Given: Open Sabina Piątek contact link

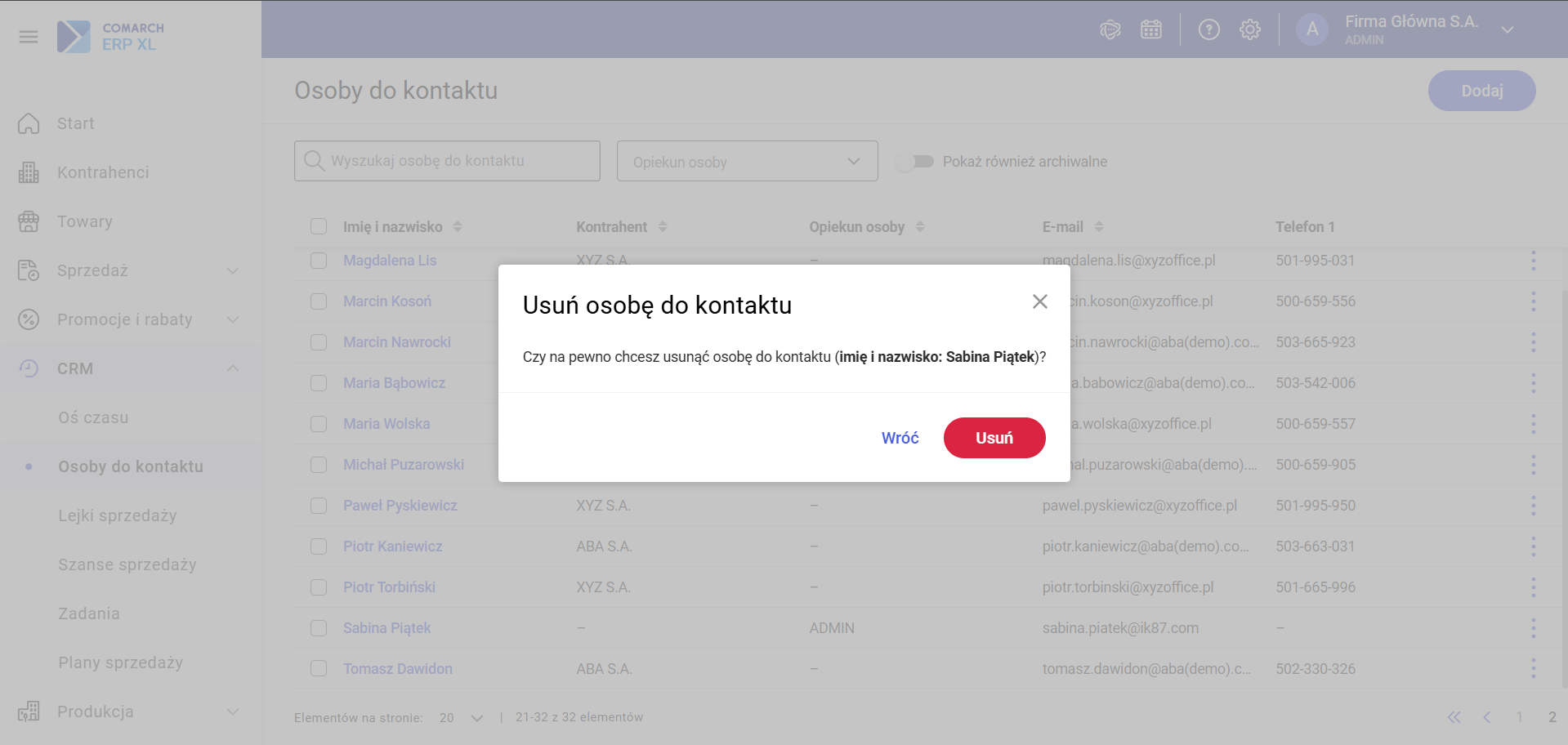Looking at the screenshot, I should [386, 628].
